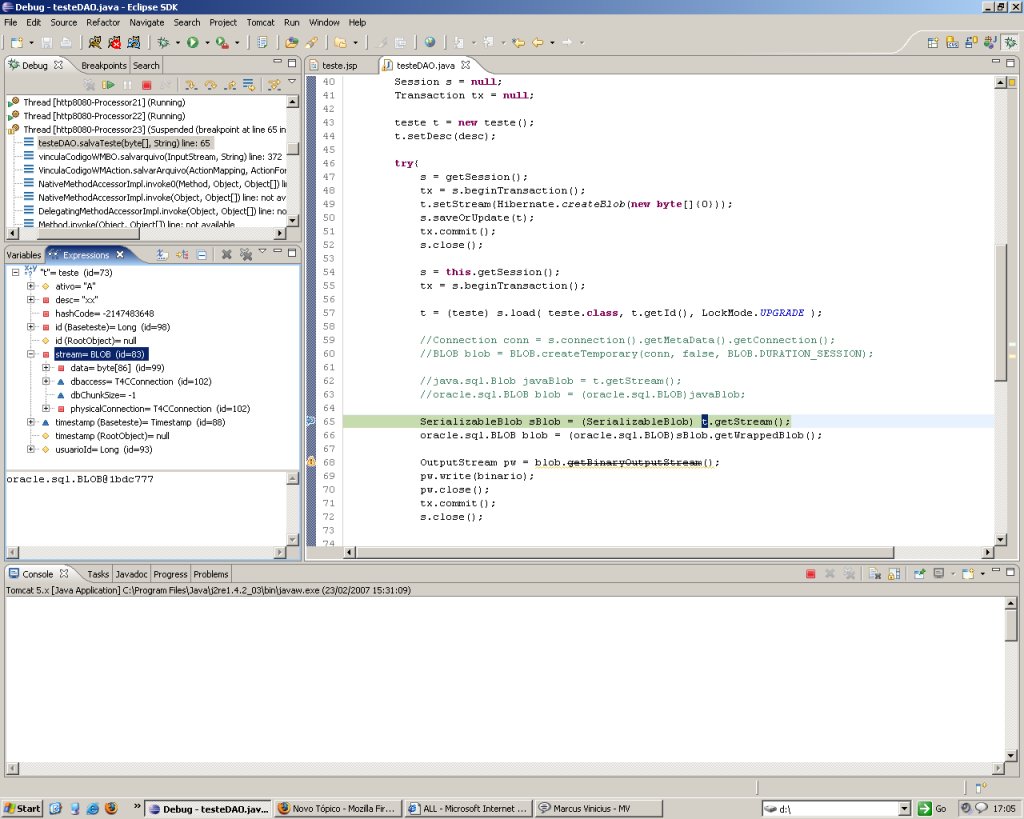The width and height of the screenshot is (1024, 819).
Task: Click the Debug perspective bug icon top right
Action: click(x=1010, y=42)
